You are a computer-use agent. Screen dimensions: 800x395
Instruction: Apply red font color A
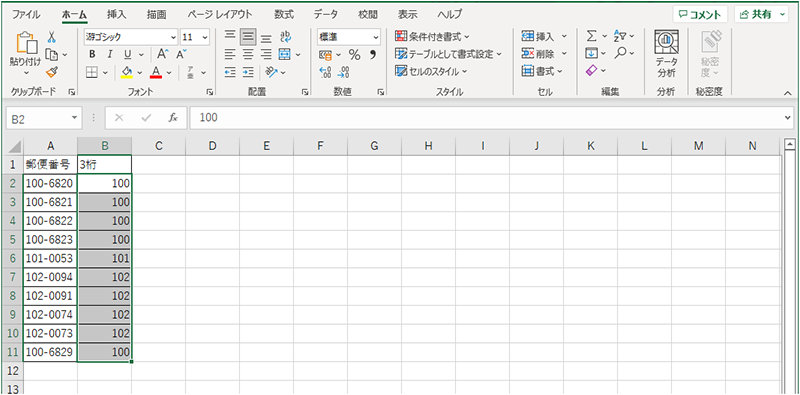point(156,72)
